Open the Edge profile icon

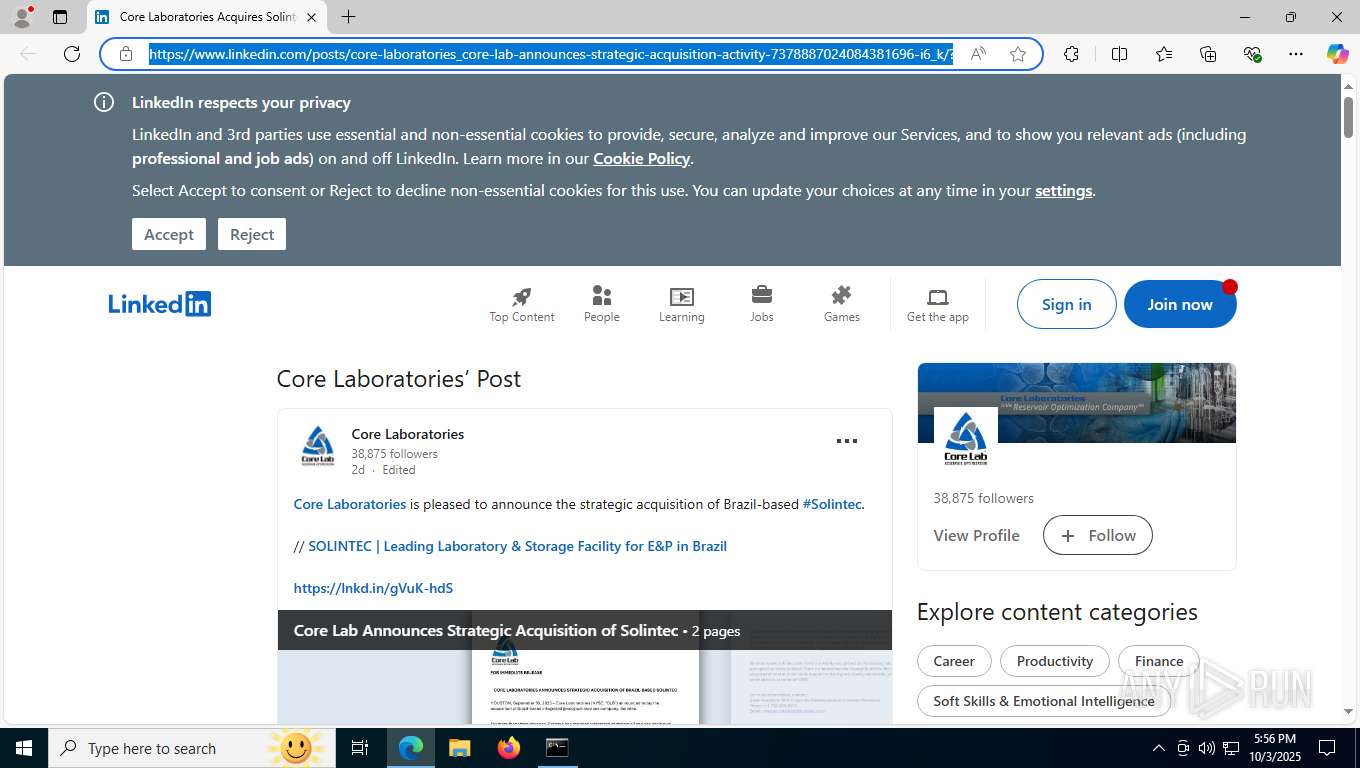coord(22,17)
